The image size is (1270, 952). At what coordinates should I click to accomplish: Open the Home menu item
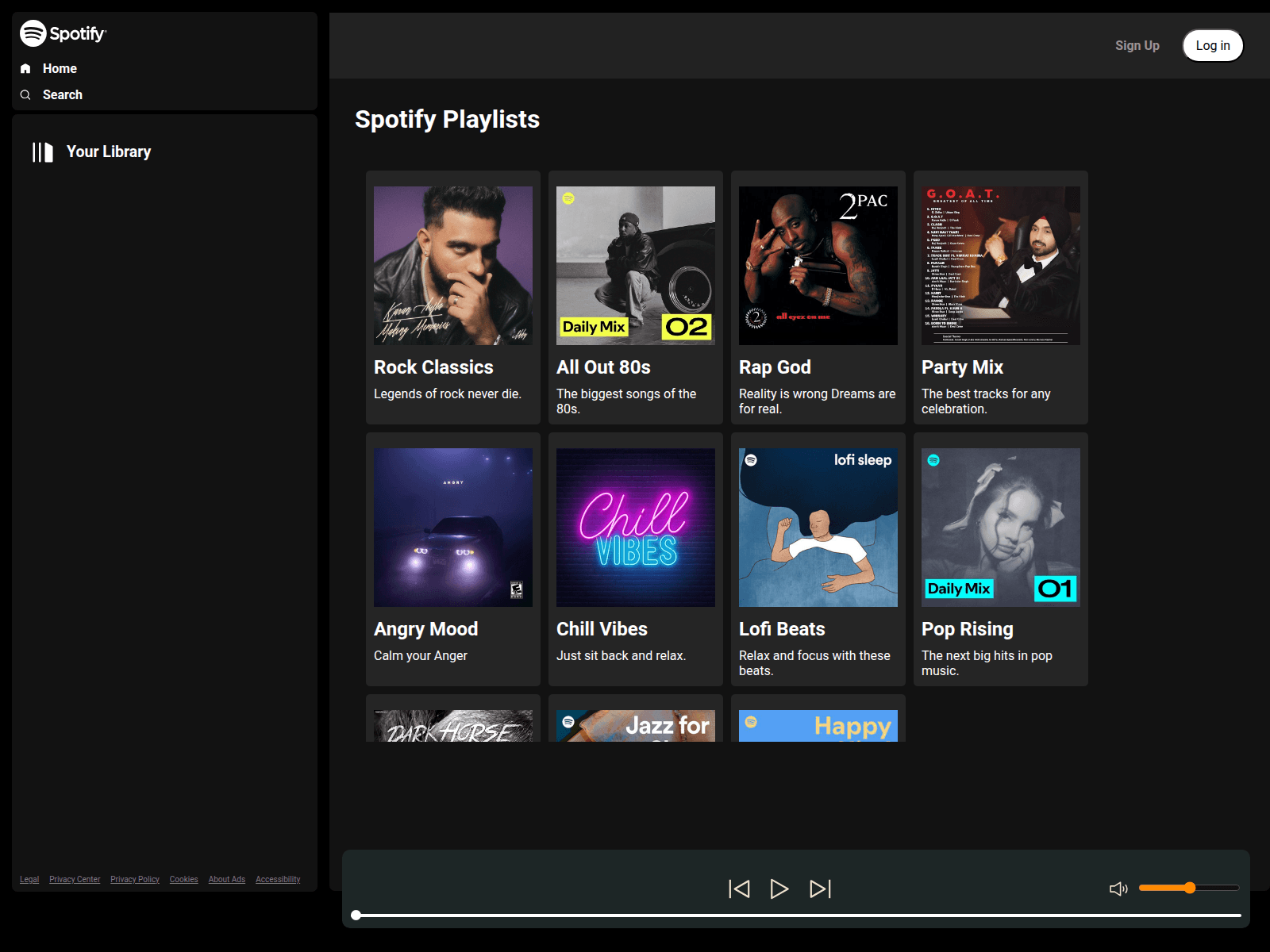tap(60, 69)
